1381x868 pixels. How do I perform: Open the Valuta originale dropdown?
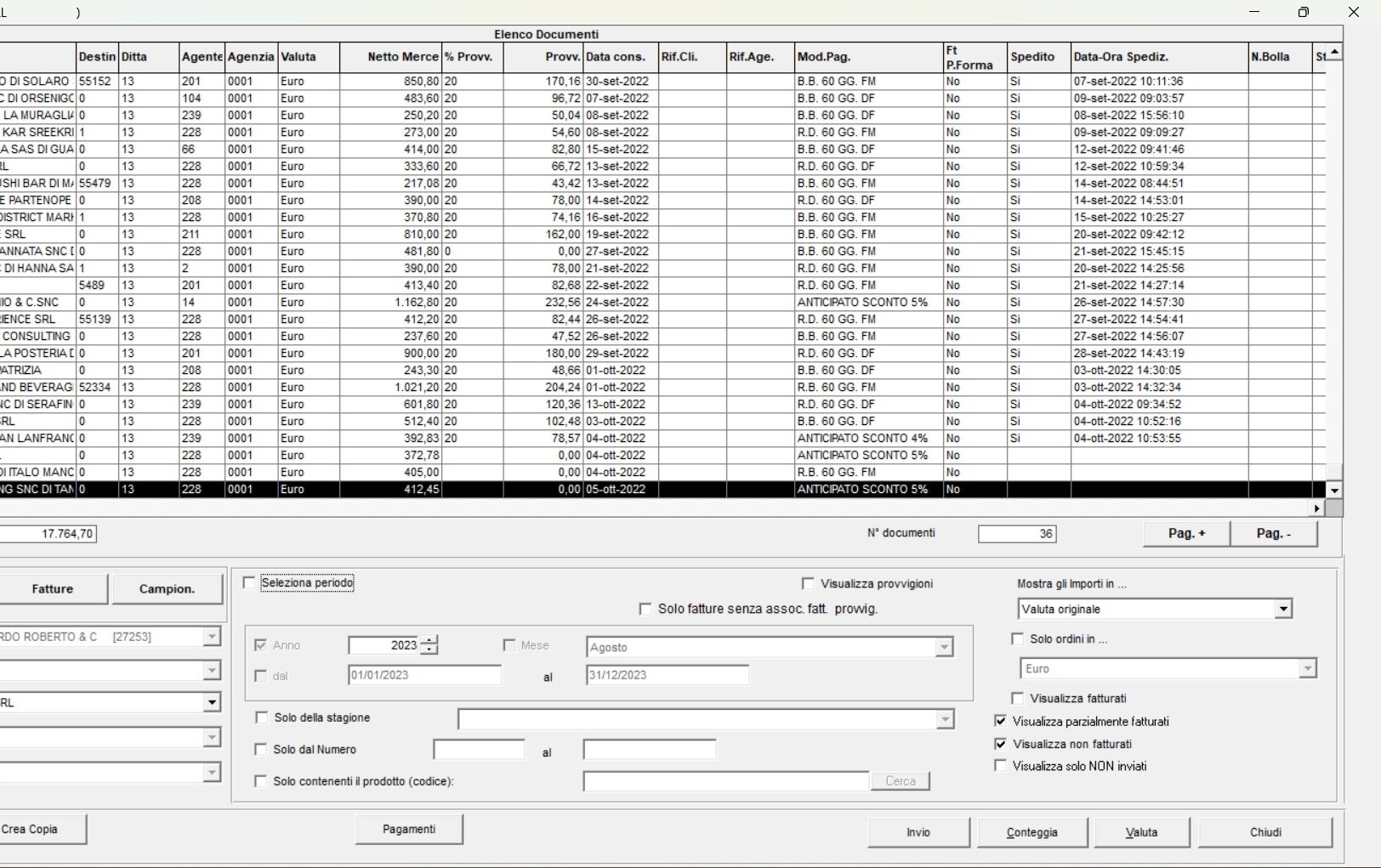pyautogui.click(x=1283, y=609)
